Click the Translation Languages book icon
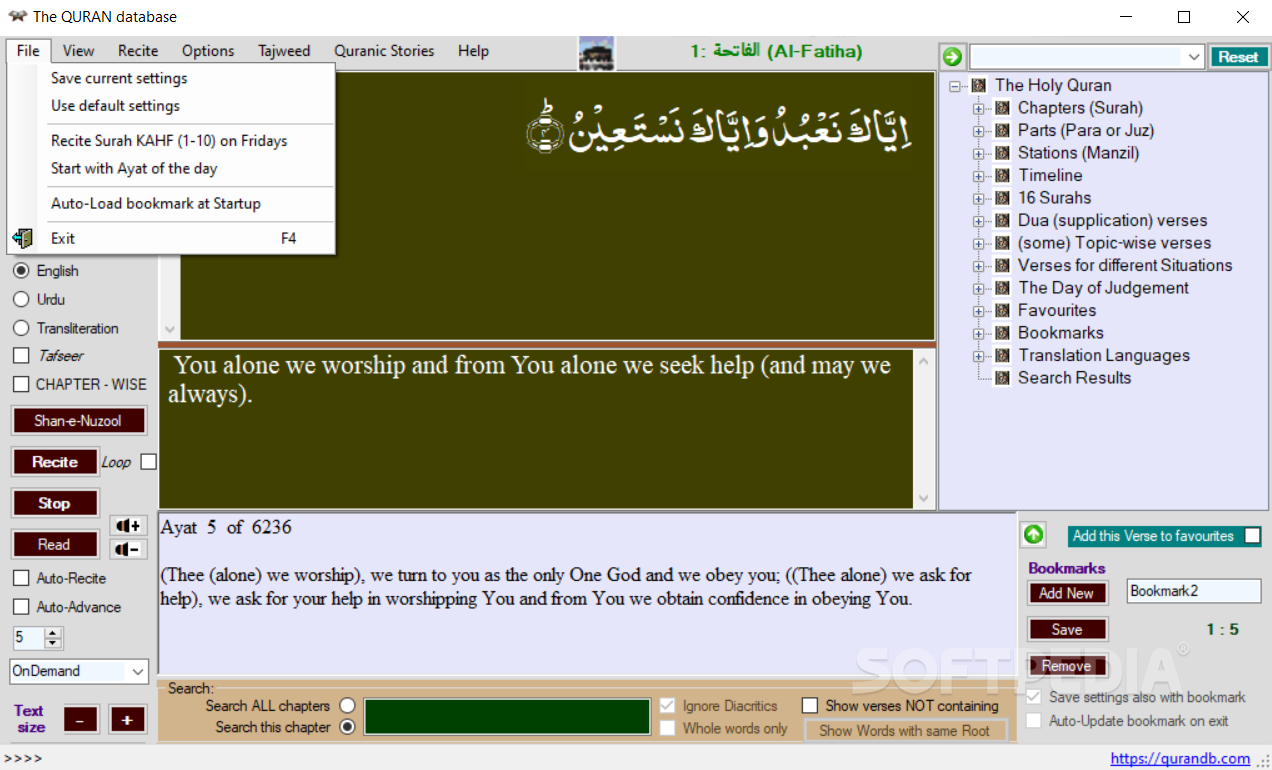The image size is (1272, 770). (1002, 355)
